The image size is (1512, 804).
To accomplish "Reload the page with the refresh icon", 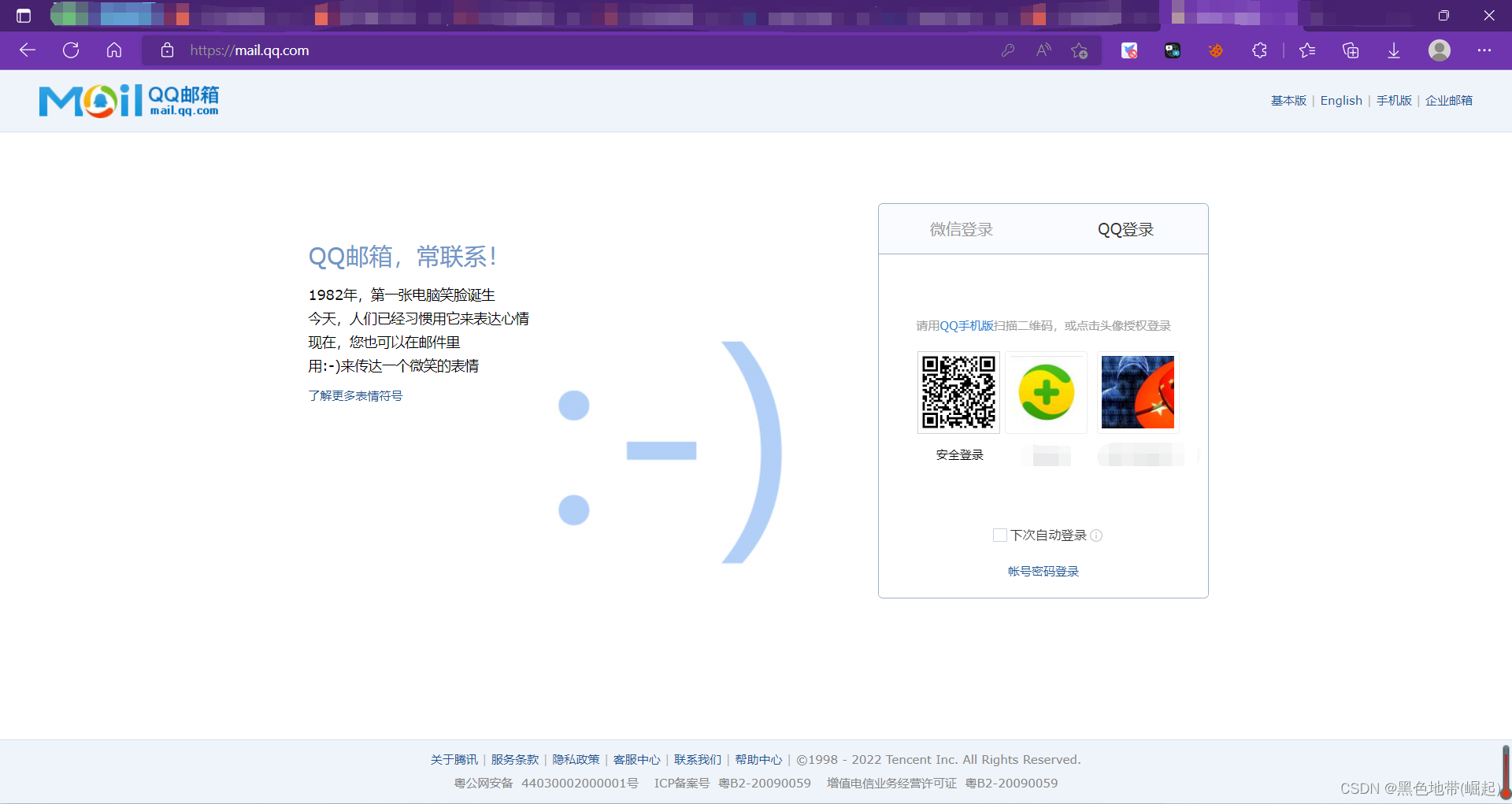I will tap(71, 50).
